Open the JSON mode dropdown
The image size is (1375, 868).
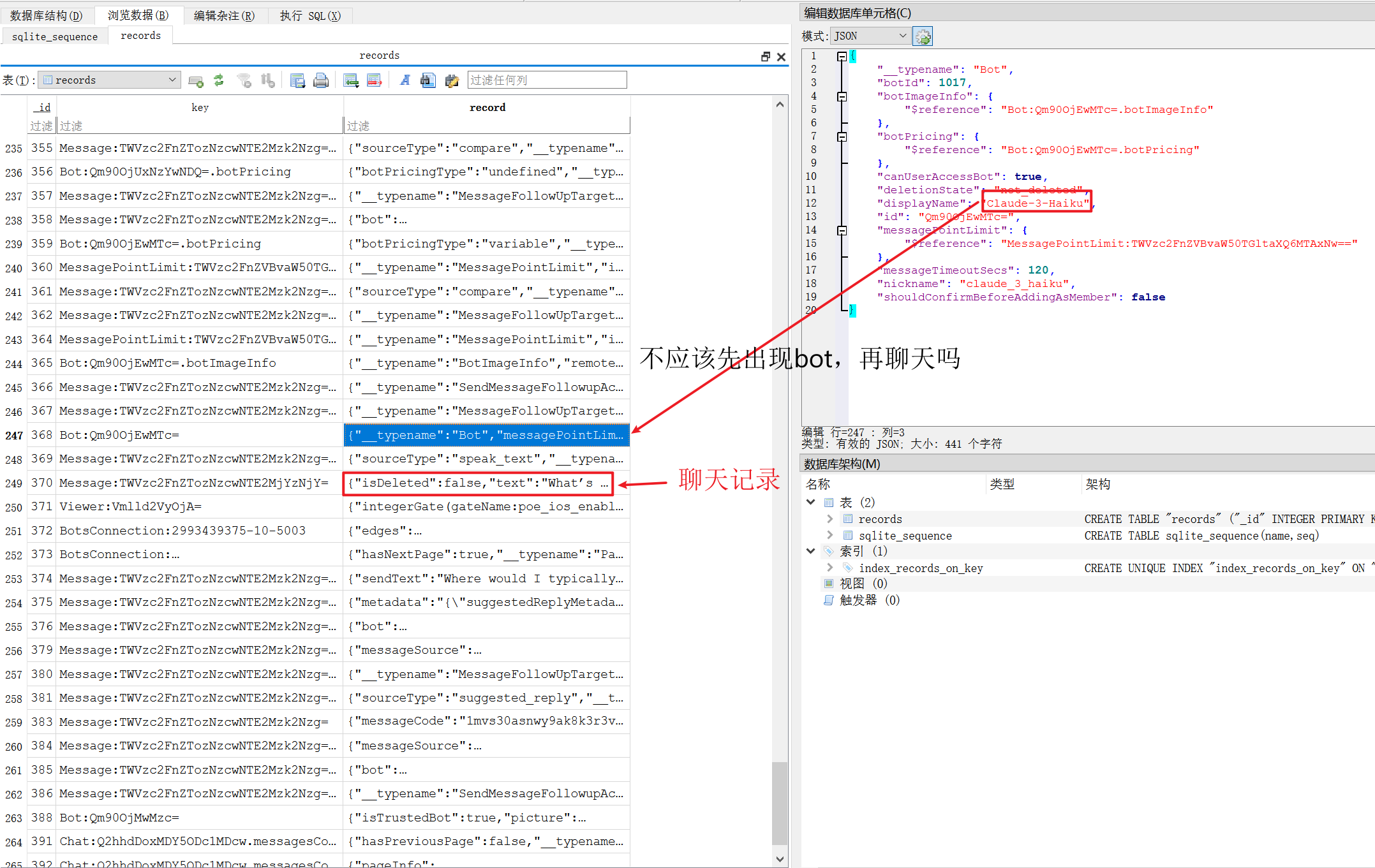pos(902,36)
